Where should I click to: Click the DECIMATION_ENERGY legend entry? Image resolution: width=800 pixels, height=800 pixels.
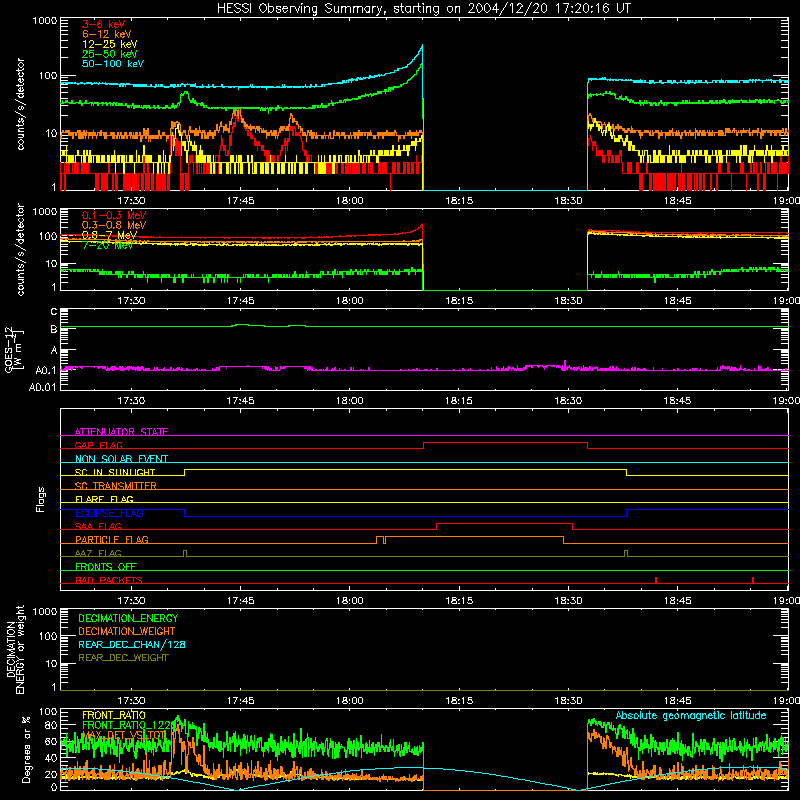128,618
